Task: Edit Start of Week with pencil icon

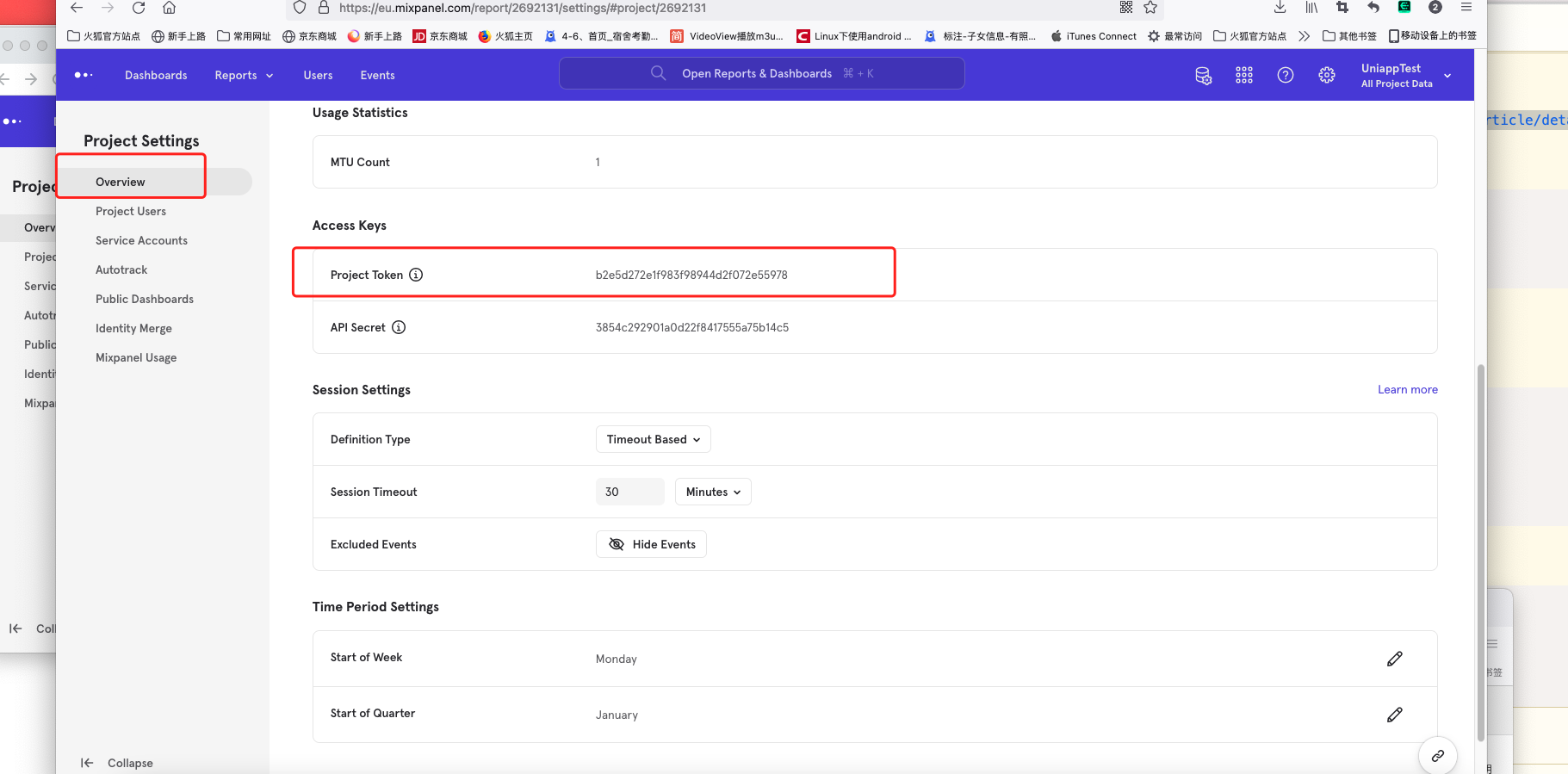Action: click(1395, 659)
